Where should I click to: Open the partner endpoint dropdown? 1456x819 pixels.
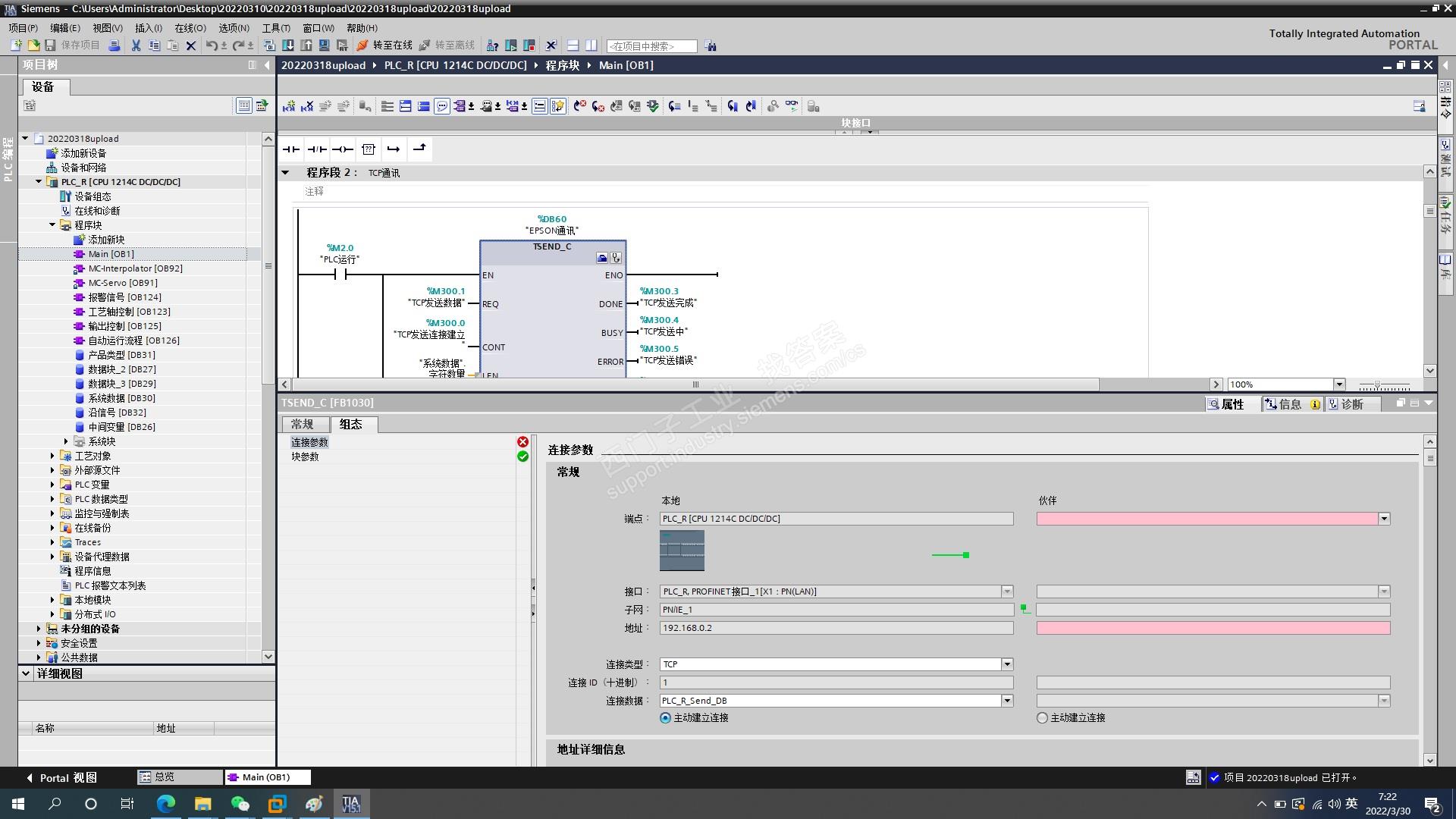1384,519
